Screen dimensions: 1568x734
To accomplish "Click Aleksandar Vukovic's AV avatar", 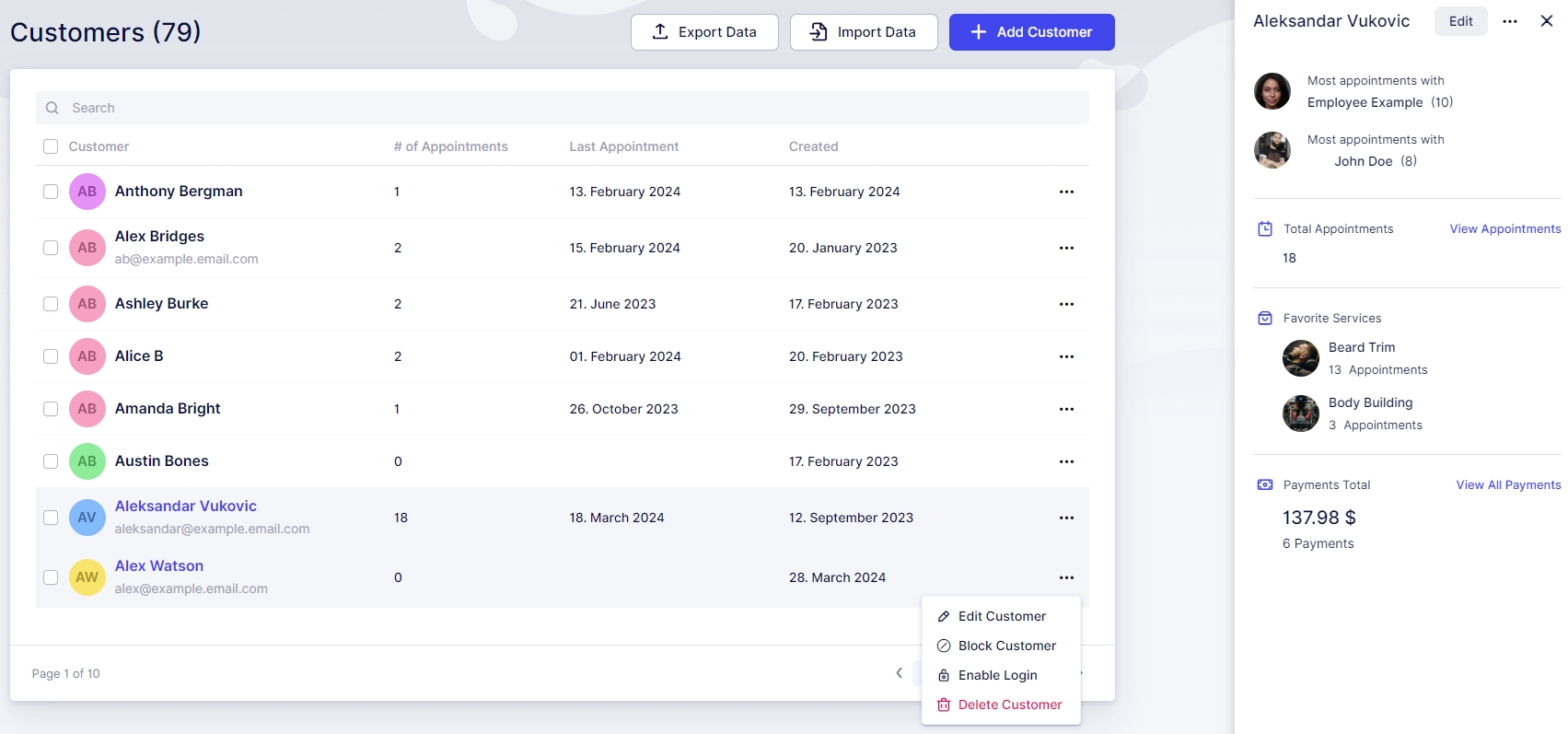I will click(87, 518).
